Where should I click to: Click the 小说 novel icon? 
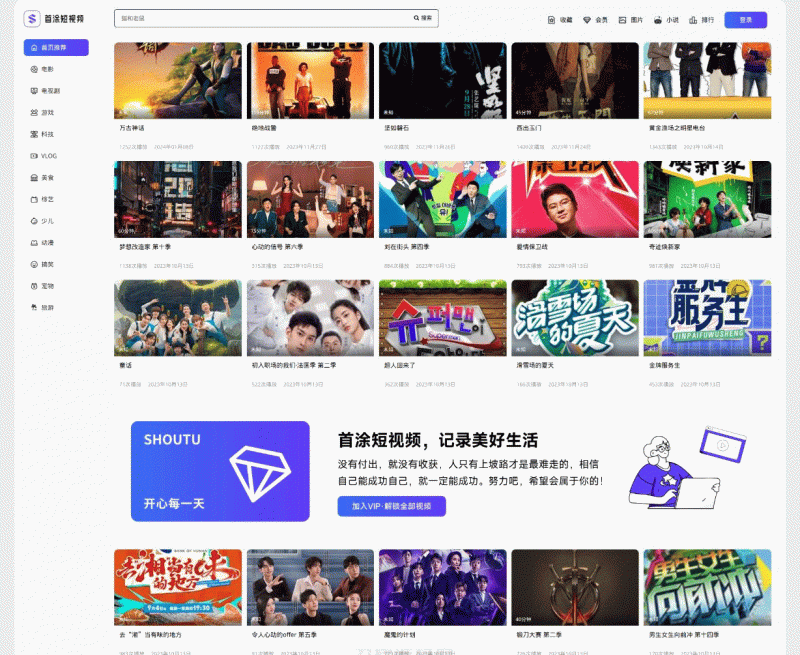(657, 20)
